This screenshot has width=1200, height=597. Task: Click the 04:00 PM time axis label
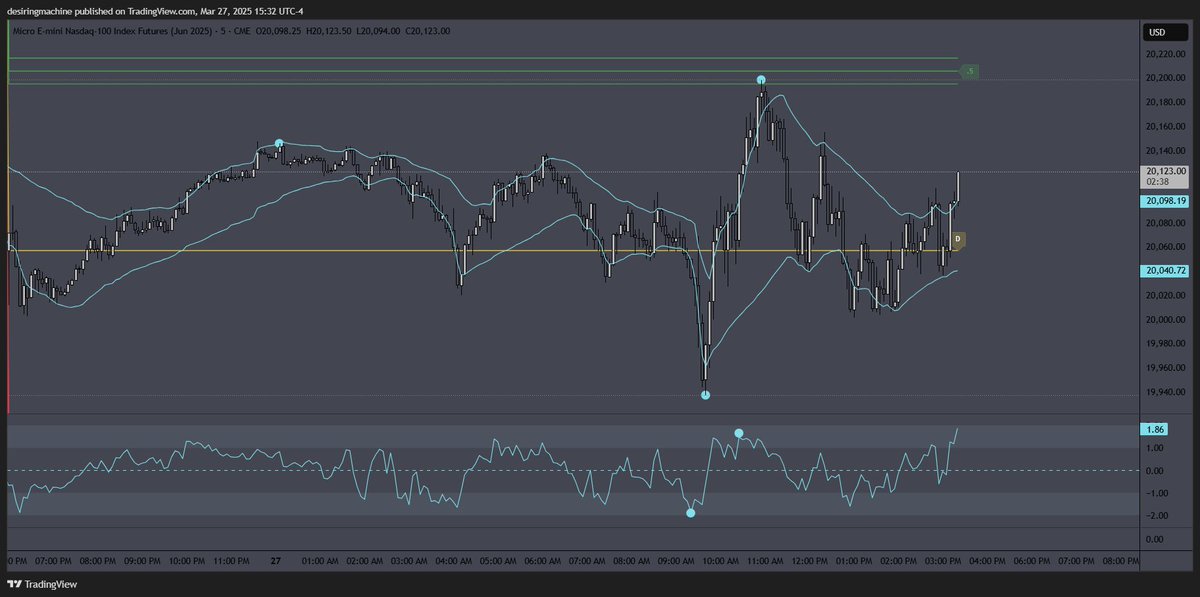pos(988,562)
